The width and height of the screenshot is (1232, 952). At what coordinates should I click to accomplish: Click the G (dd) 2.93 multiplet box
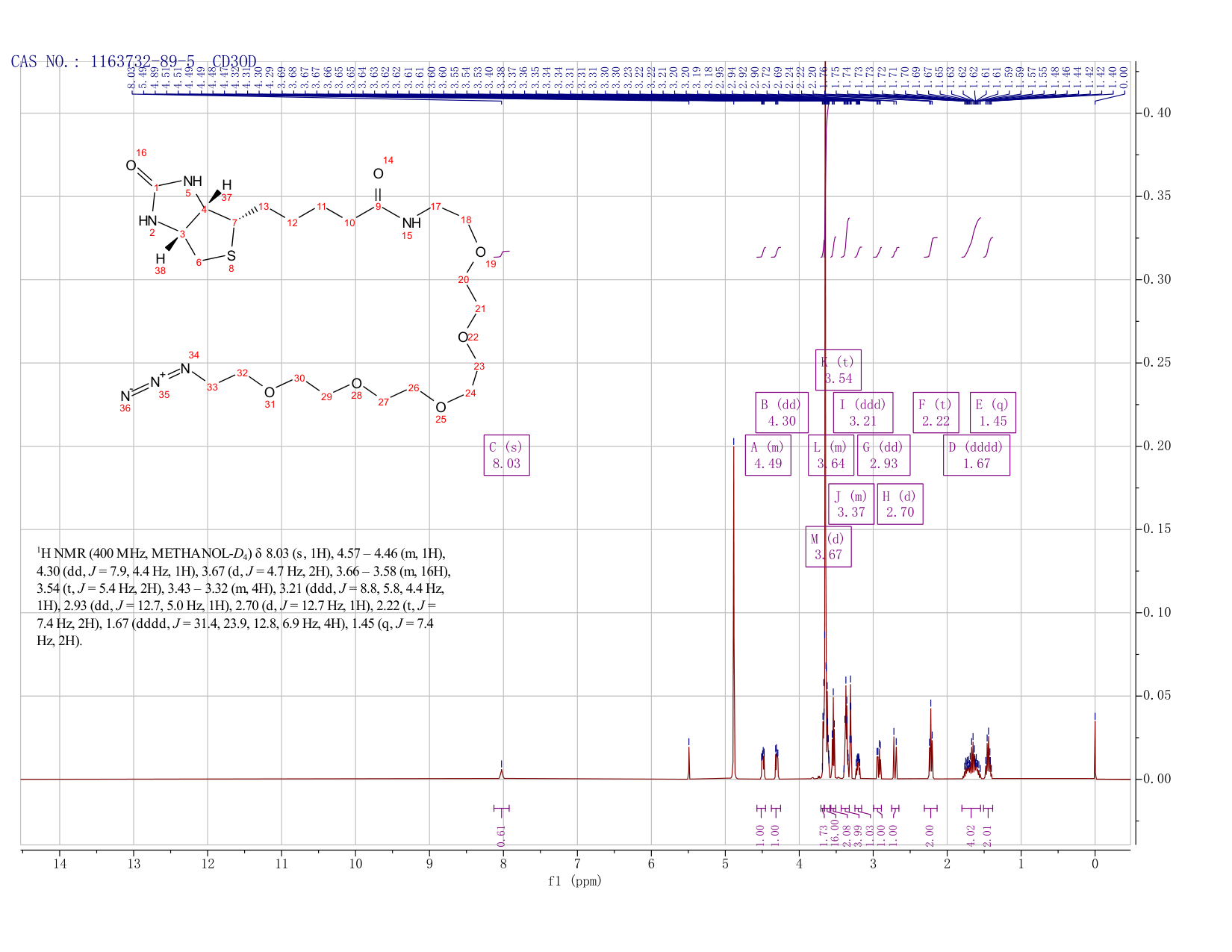[883, 455]
